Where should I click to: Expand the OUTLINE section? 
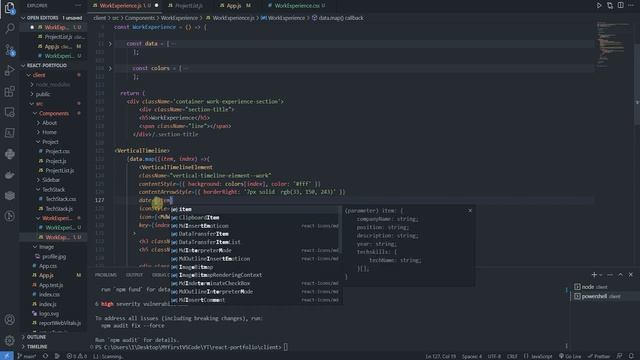(36, 337)
